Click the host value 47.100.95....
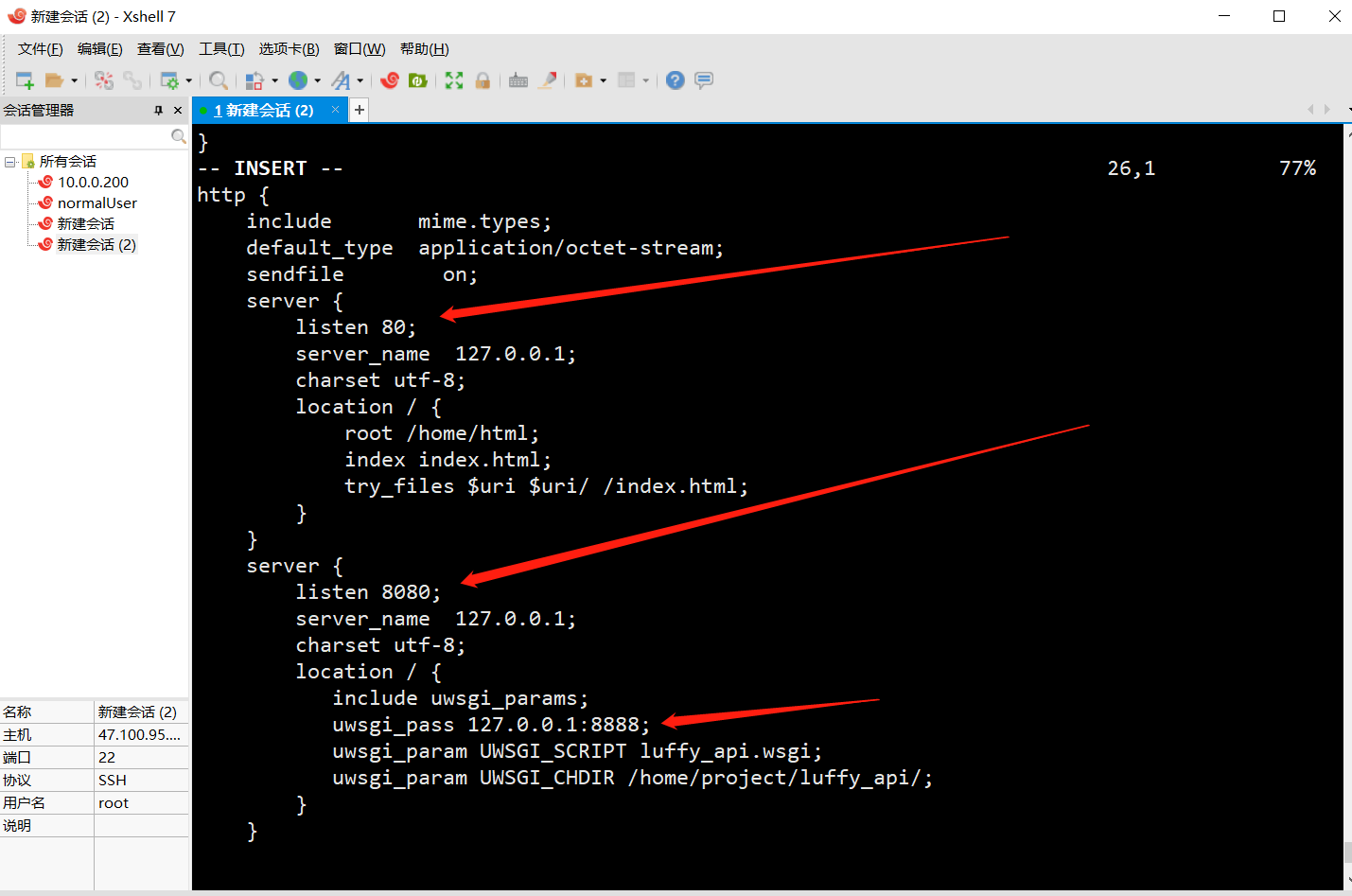Screen dimensions: 1352x896 point(140,735)
